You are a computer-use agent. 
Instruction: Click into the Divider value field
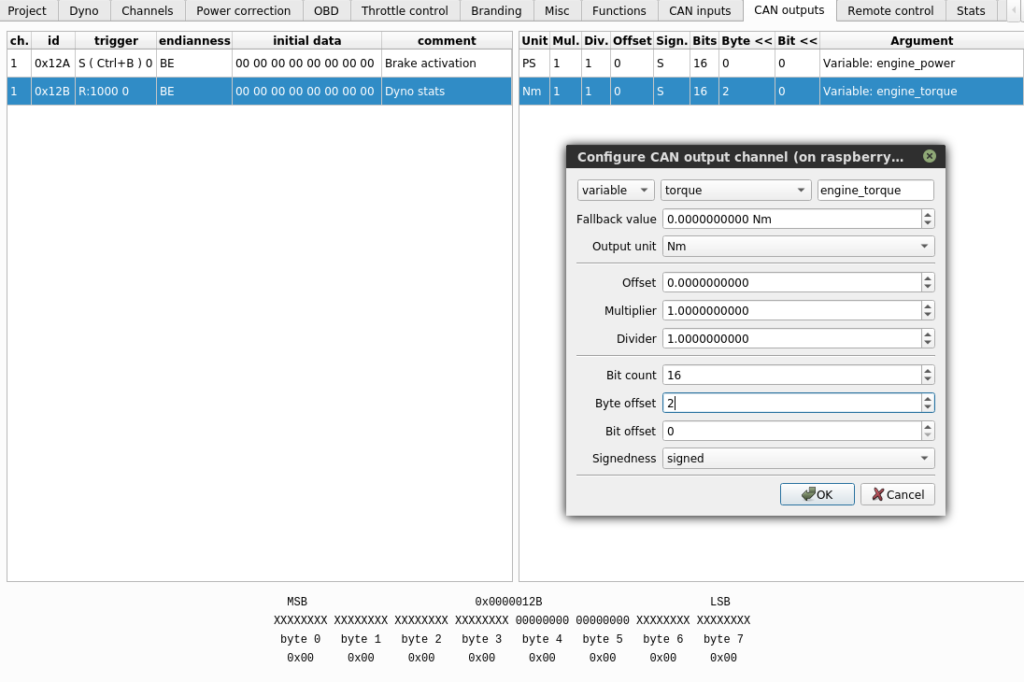coord(792,338)
